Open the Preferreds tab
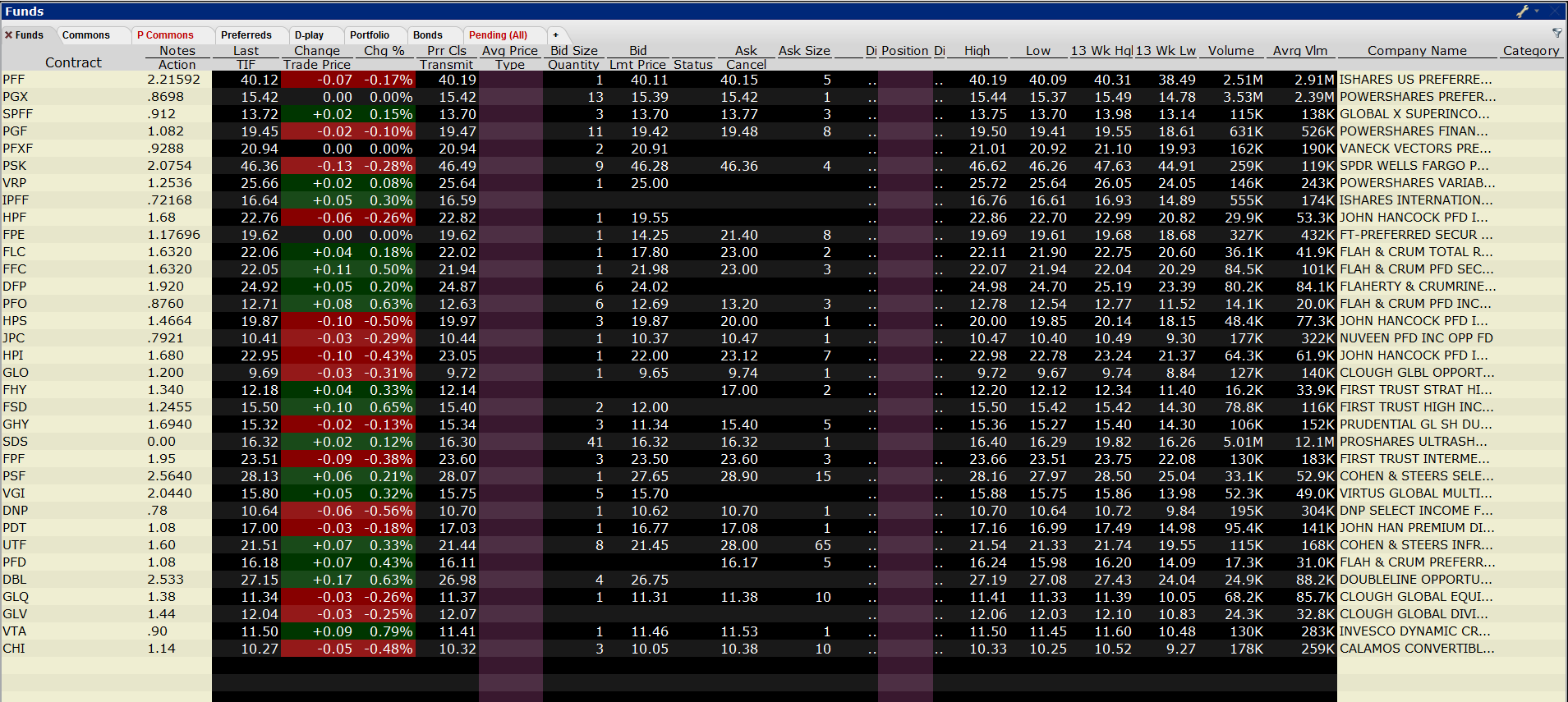Image resolution: width=1568 pixels, height=702 pixels. (246, 35)
